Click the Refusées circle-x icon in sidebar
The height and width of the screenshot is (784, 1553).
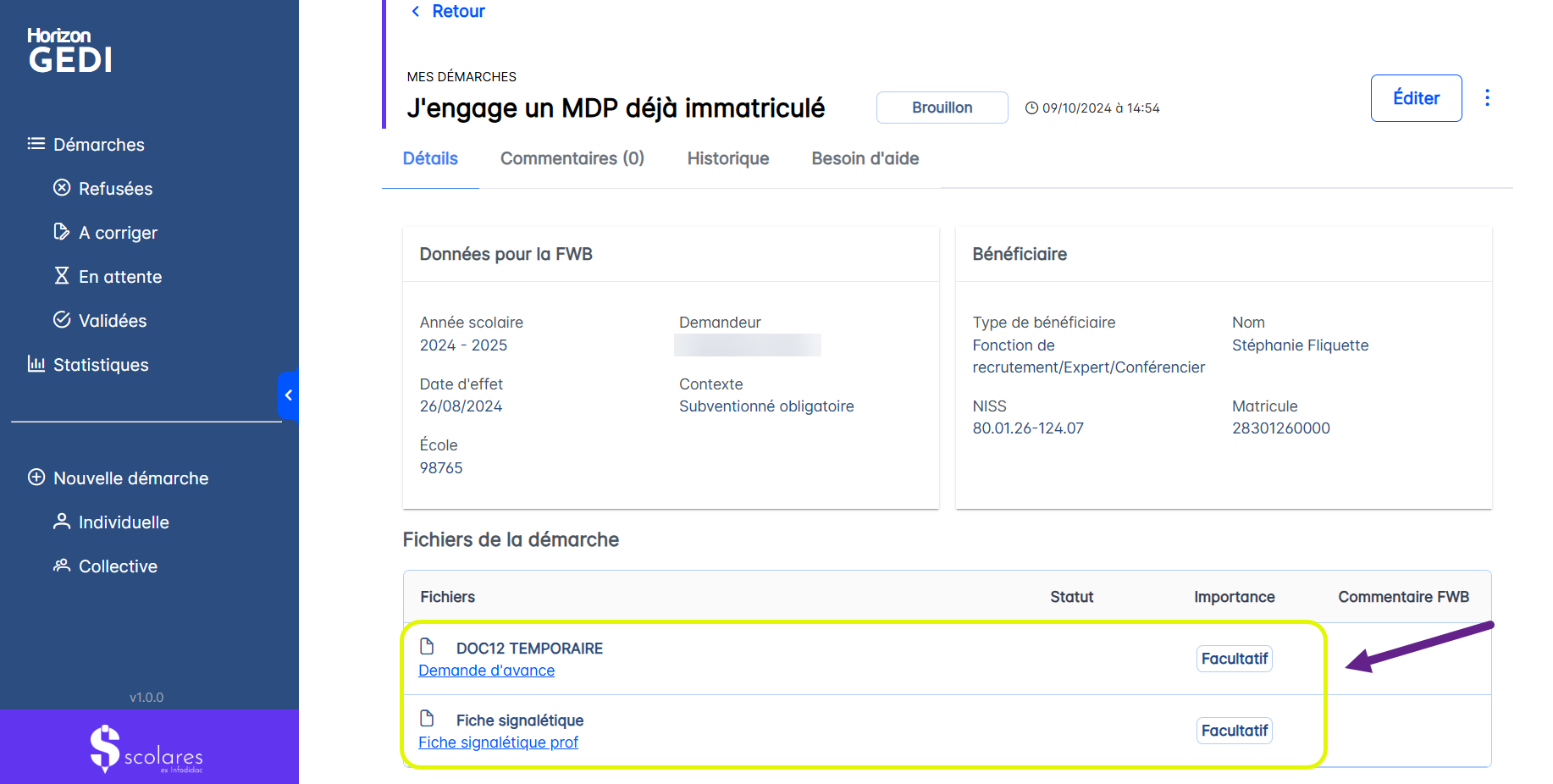click(x=62, y=188)
